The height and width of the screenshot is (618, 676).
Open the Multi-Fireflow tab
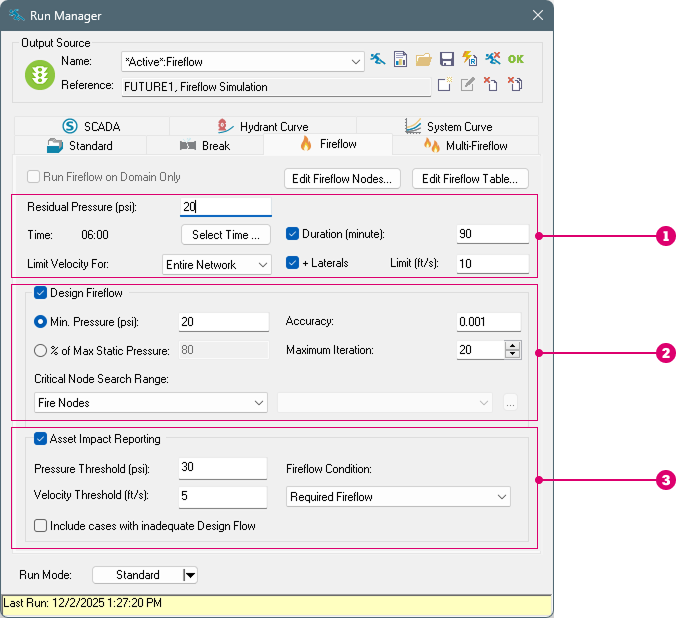tap(466, 145)
